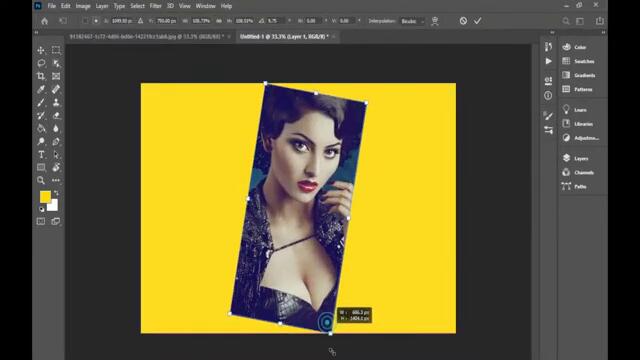The height and width of the screenshot is (360, 640).
Task: Open the Filter menu
Action: click(155, 6)
